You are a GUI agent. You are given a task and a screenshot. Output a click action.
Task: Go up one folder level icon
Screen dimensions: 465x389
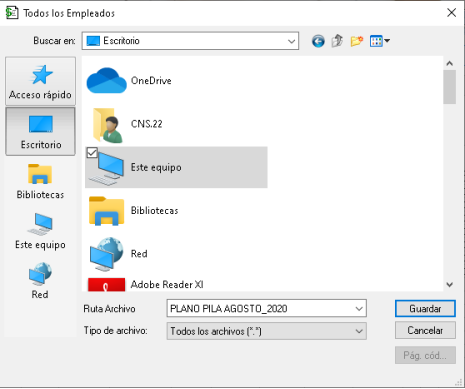click(337, 41)
